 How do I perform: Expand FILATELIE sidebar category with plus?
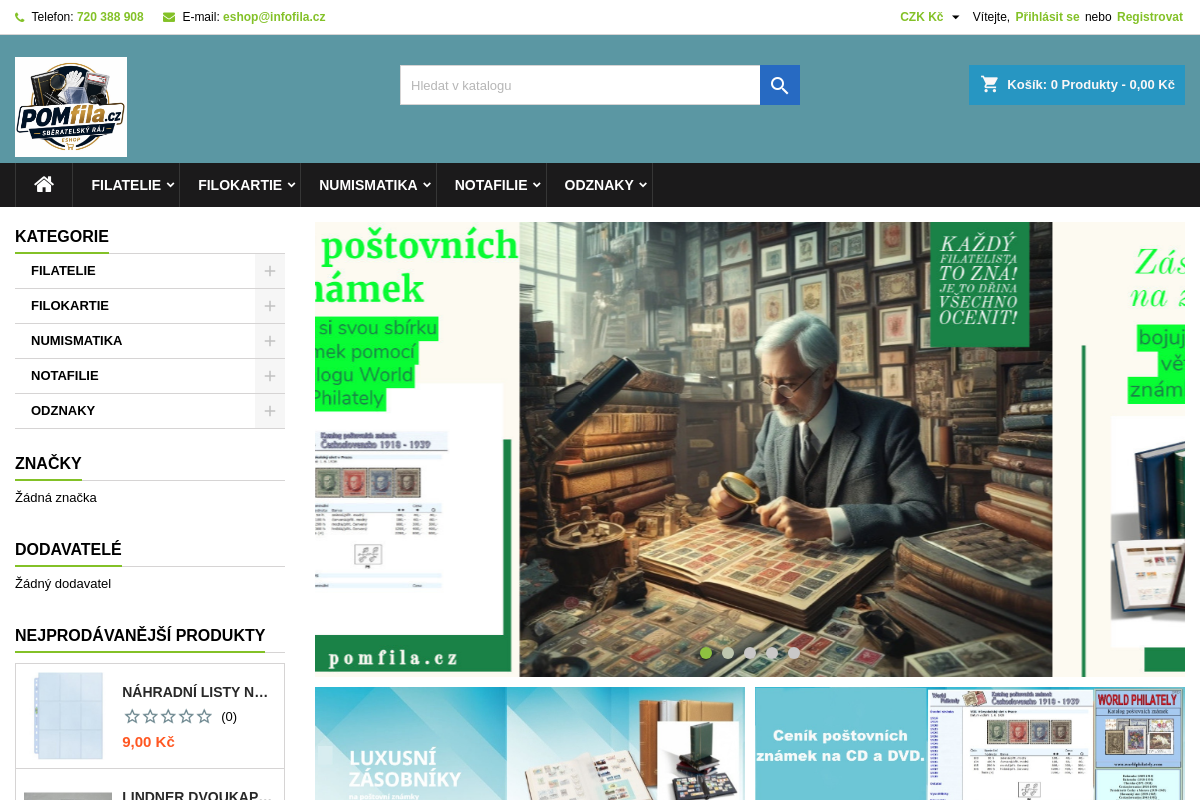coord(270,271)
